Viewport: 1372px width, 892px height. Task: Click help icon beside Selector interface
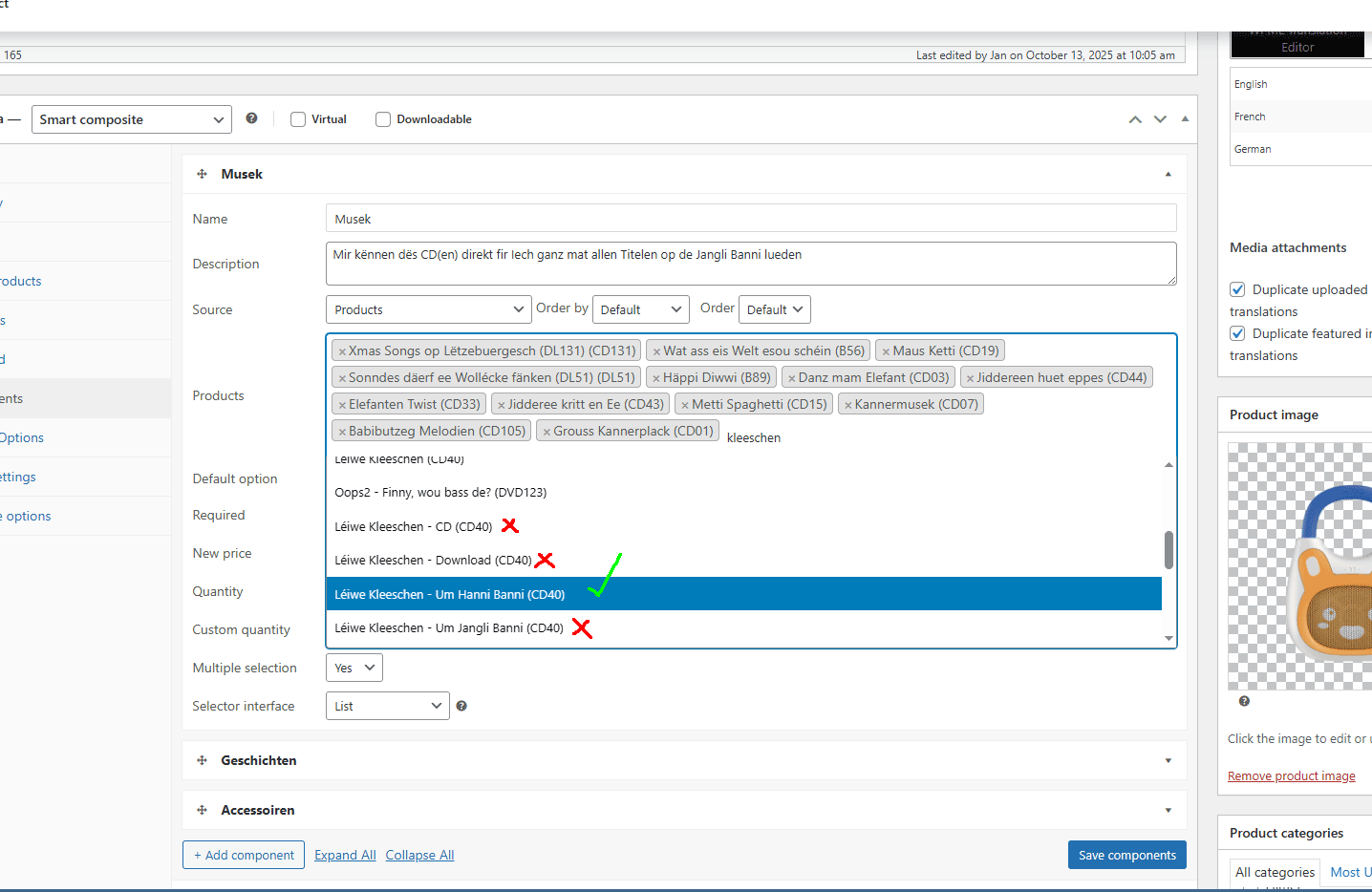[461, 706]
